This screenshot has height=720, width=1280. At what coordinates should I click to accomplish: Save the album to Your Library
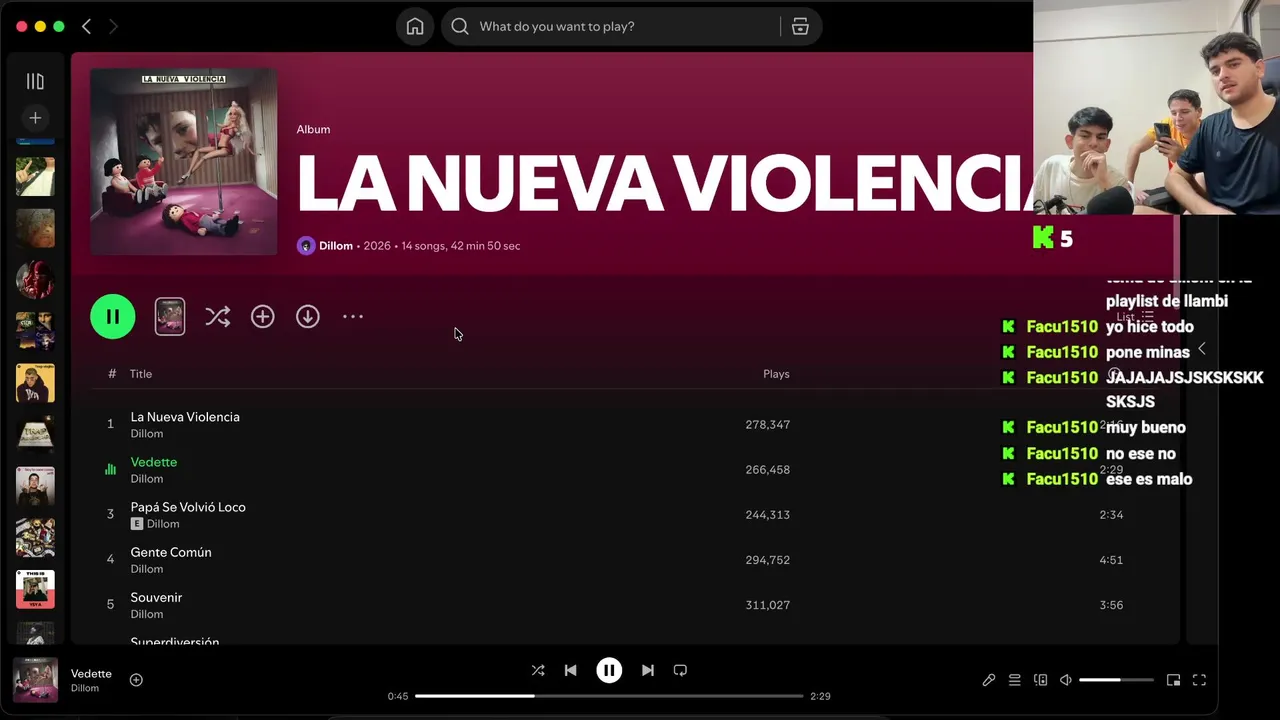click(x=262, y=316)
